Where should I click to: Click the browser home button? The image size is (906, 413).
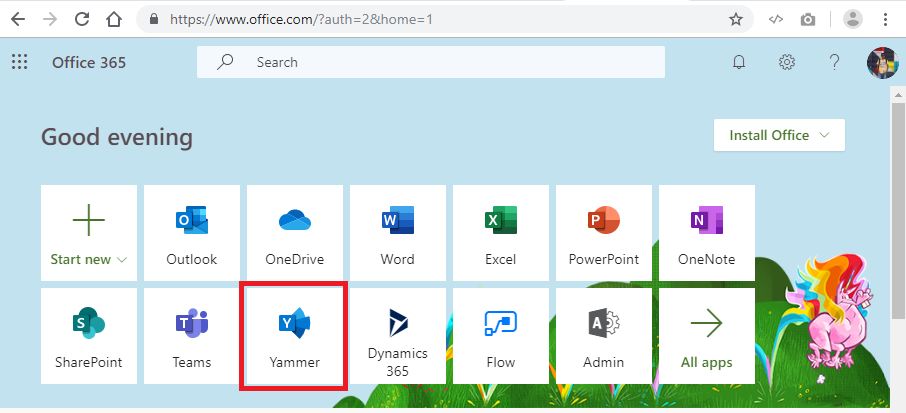point(114,19)
